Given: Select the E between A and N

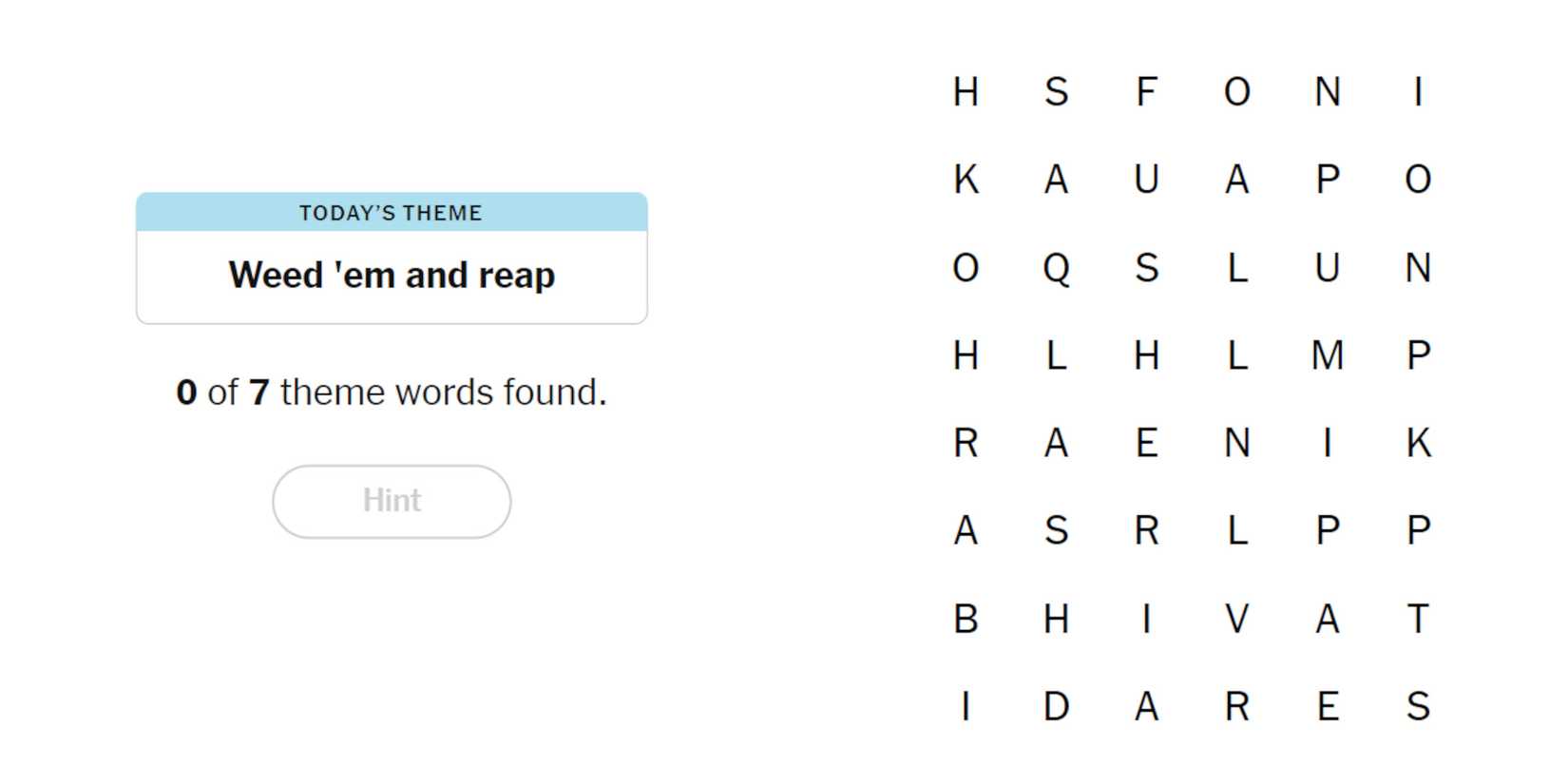Looking at the screenshot, I should 1146,443.
